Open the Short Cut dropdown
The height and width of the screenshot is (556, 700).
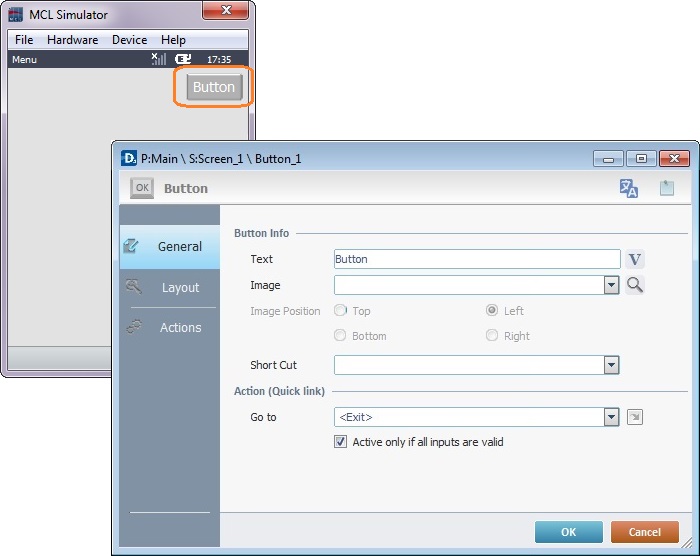pos(611,366)
